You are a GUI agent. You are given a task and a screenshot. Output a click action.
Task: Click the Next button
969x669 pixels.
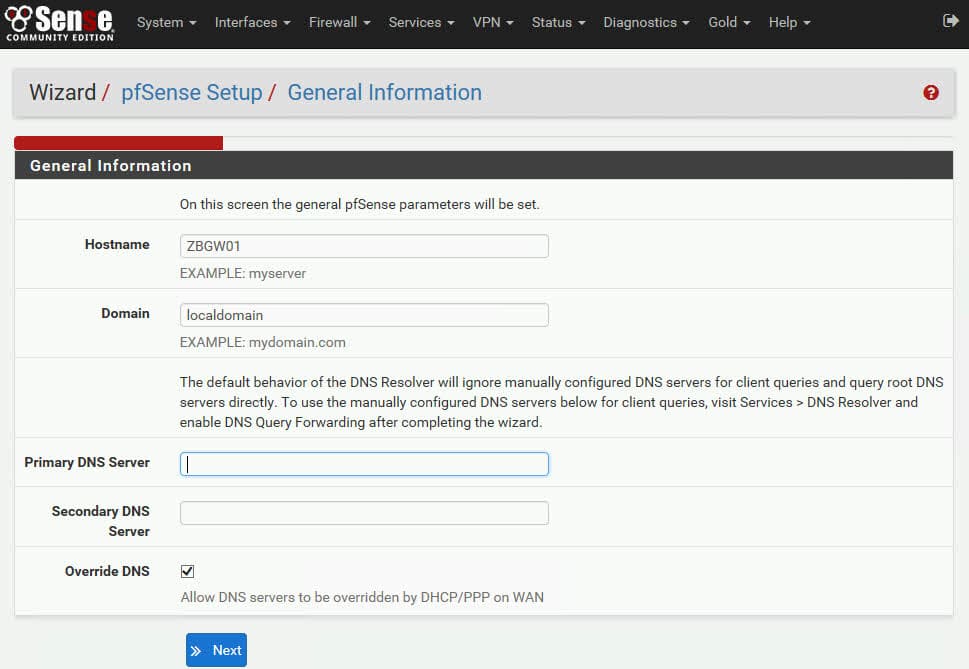point(216,650)
